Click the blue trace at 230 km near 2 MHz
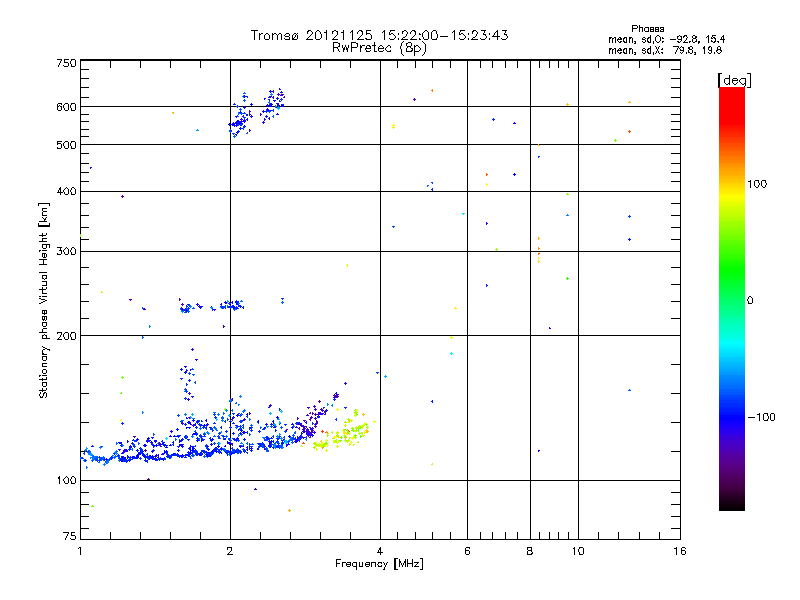 [x=232, y=305]
